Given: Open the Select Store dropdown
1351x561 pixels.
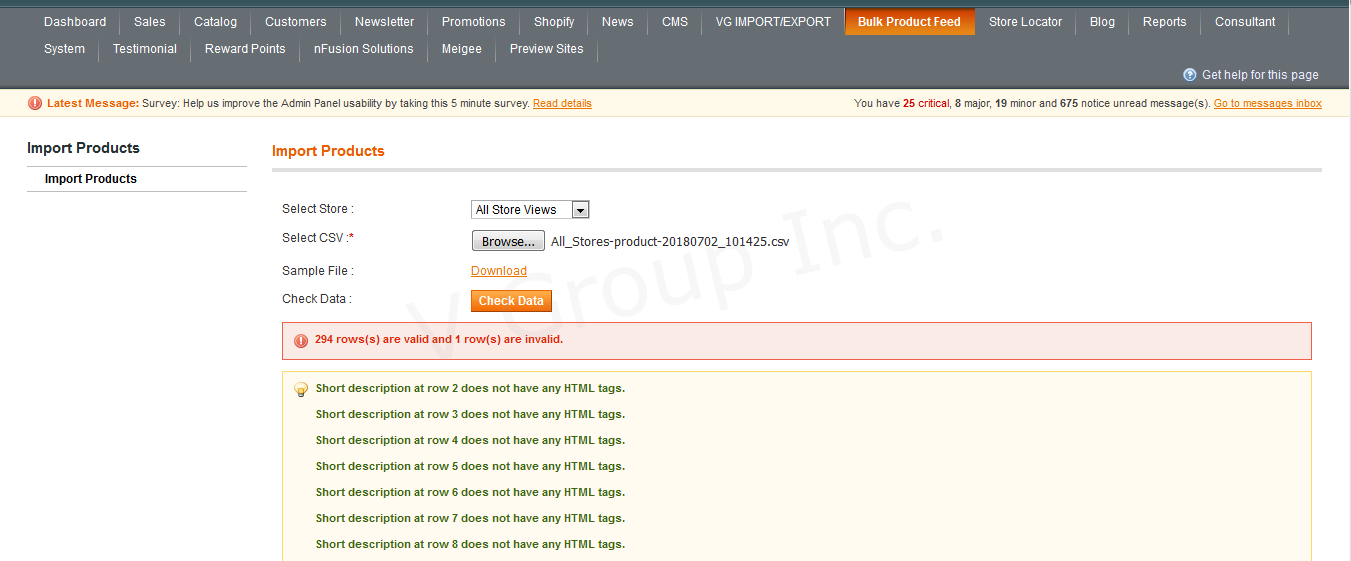Looking at the screenshot, I should point(530,210).
